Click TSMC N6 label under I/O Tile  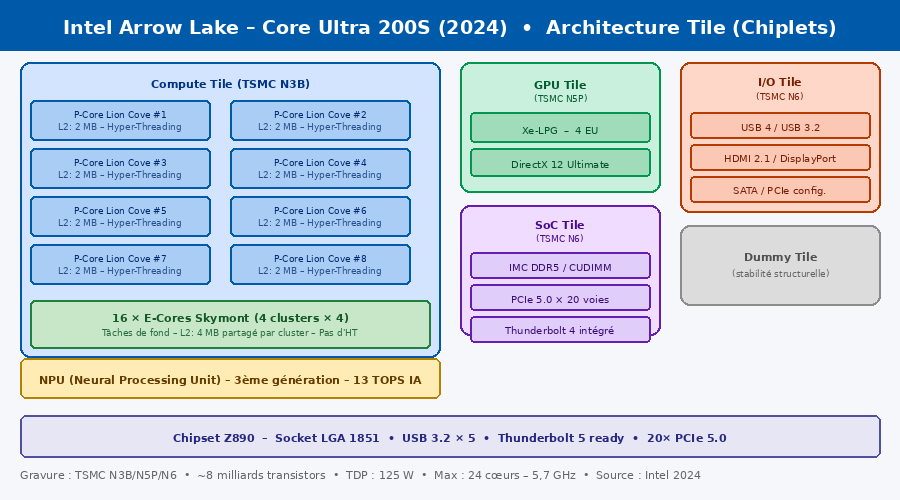pos(779,96)
